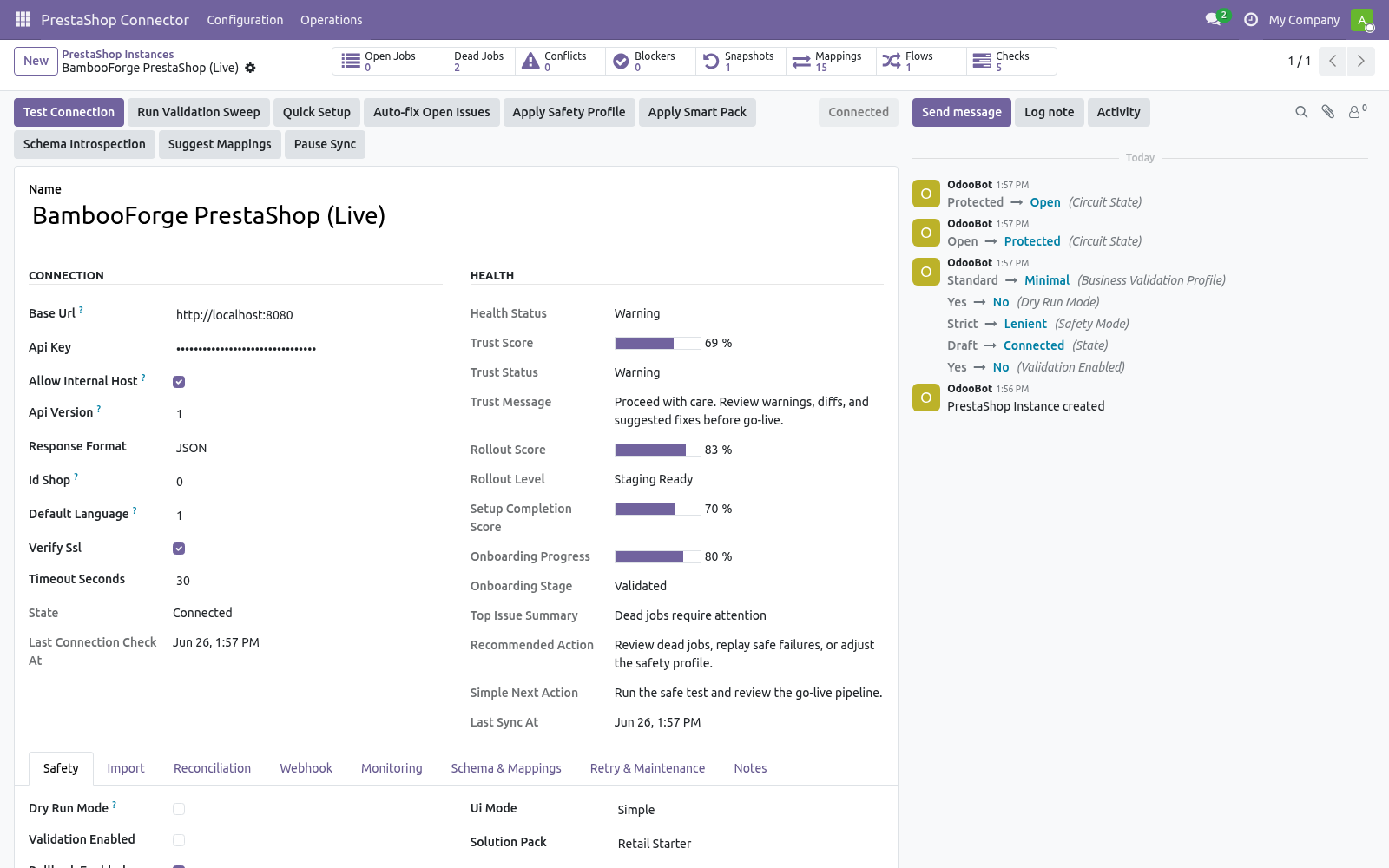Click the Onboarding Progress bar
The image size is (1389, 868).
tap(657, 556)
